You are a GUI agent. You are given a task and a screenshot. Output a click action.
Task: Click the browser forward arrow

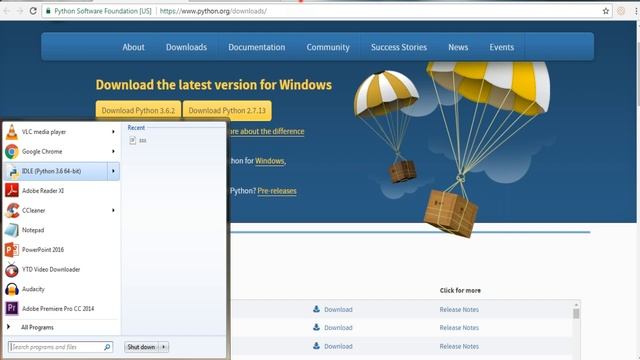[20, 11]
